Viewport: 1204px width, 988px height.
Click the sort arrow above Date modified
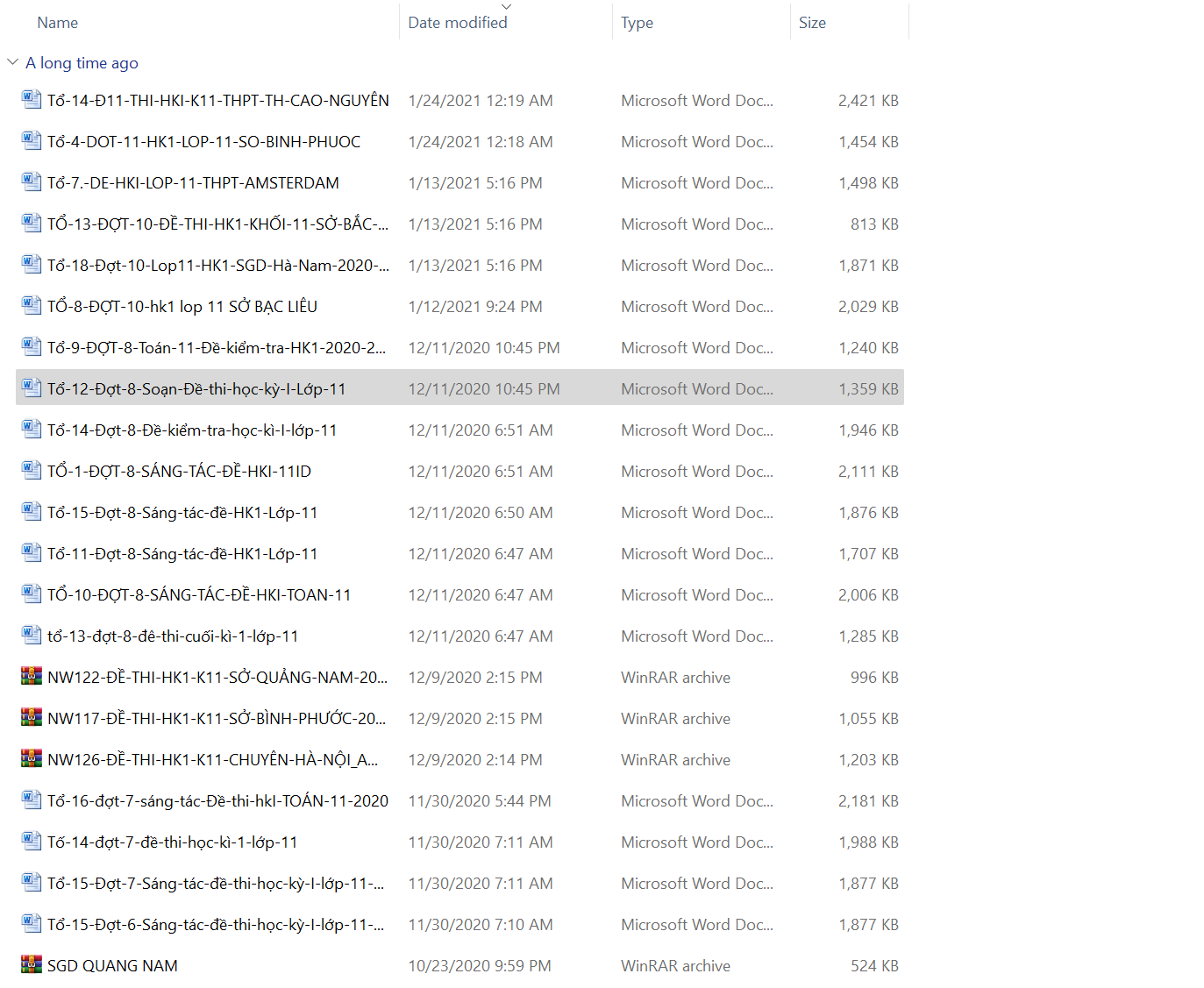[506, 7]
